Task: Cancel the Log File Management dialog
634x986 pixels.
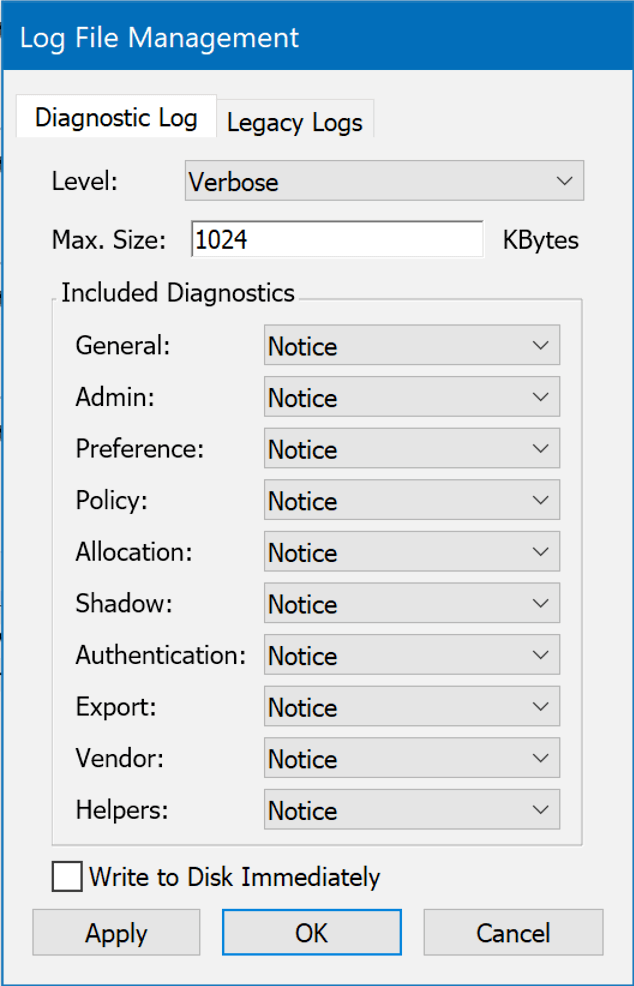Action: [x=513, y=933]
